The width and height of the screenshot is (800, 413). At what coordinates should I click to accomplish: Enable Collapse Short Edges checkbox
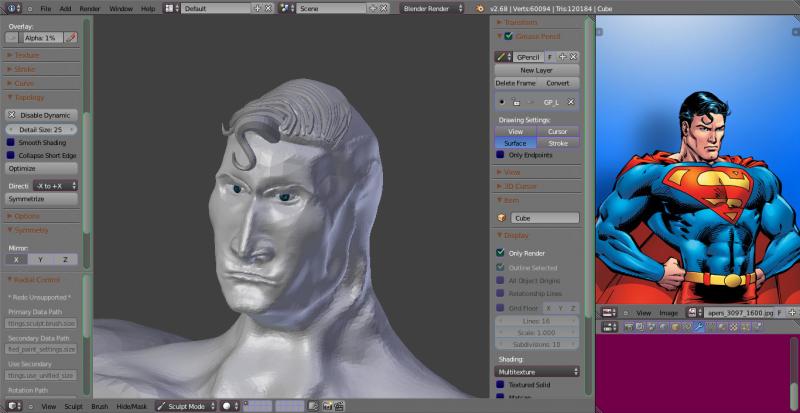pos(10,155)
